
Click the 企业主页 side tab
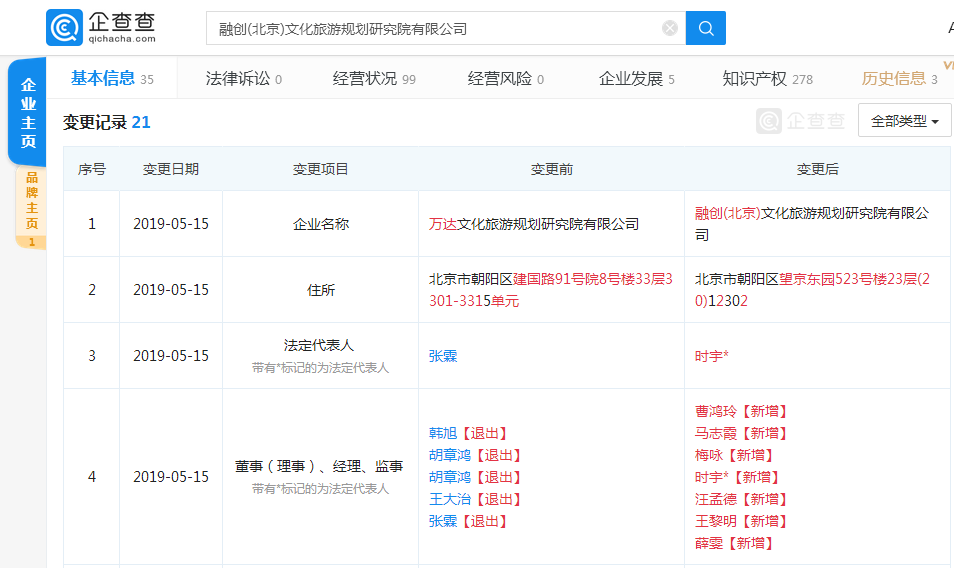(x=27, y=113)
